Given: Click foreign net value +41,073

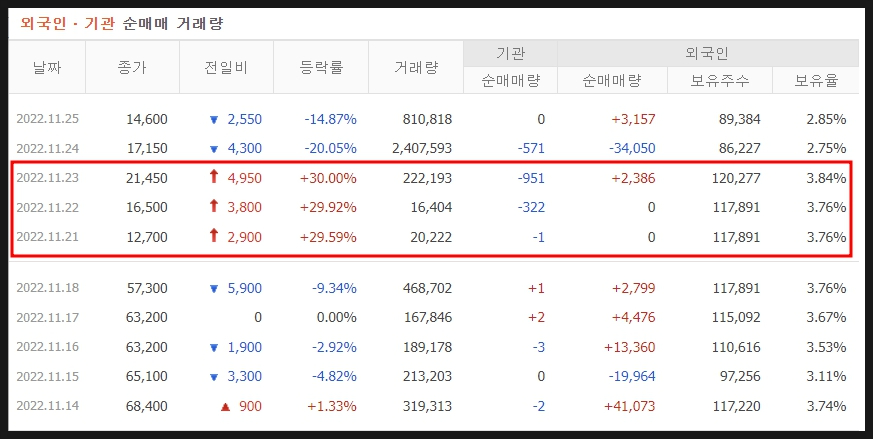Looking at the screenshot, I should click(630, 406).
